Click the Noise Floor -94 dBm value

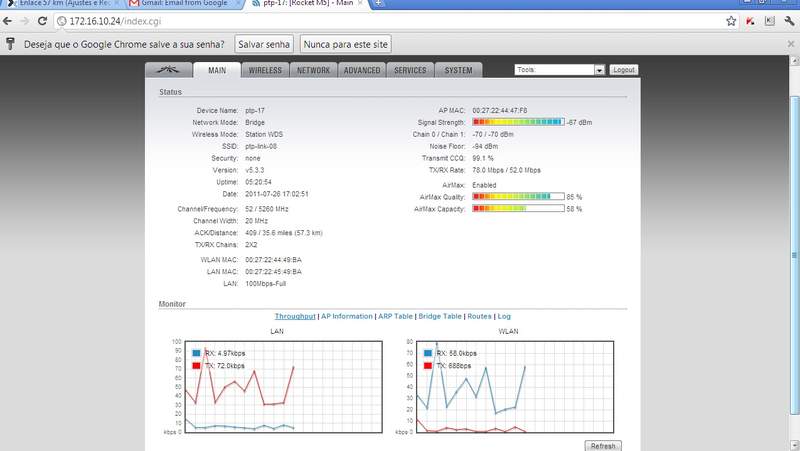(x=485, y=146)
